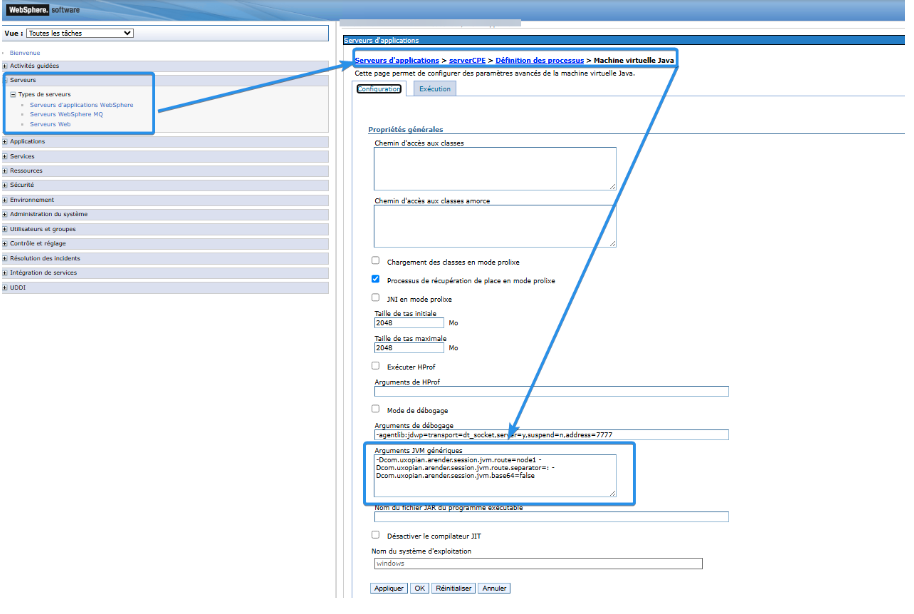The height and width of the screenshot is (614, 914).
Task: Click the Arguments JVM génériques text area
Action: coord(495,476)
